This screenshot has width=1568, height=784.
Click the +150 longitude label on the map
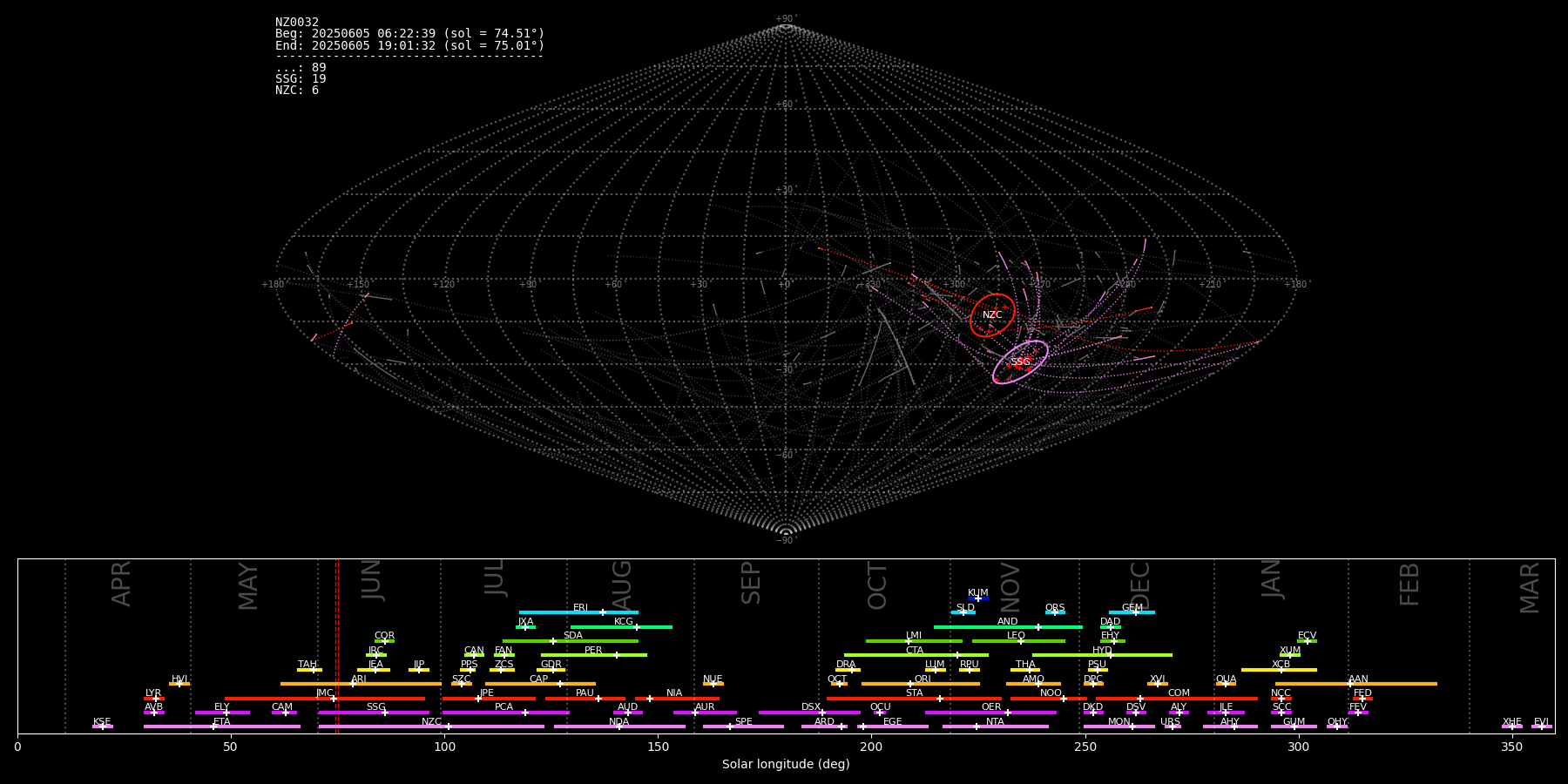(358, 285)
